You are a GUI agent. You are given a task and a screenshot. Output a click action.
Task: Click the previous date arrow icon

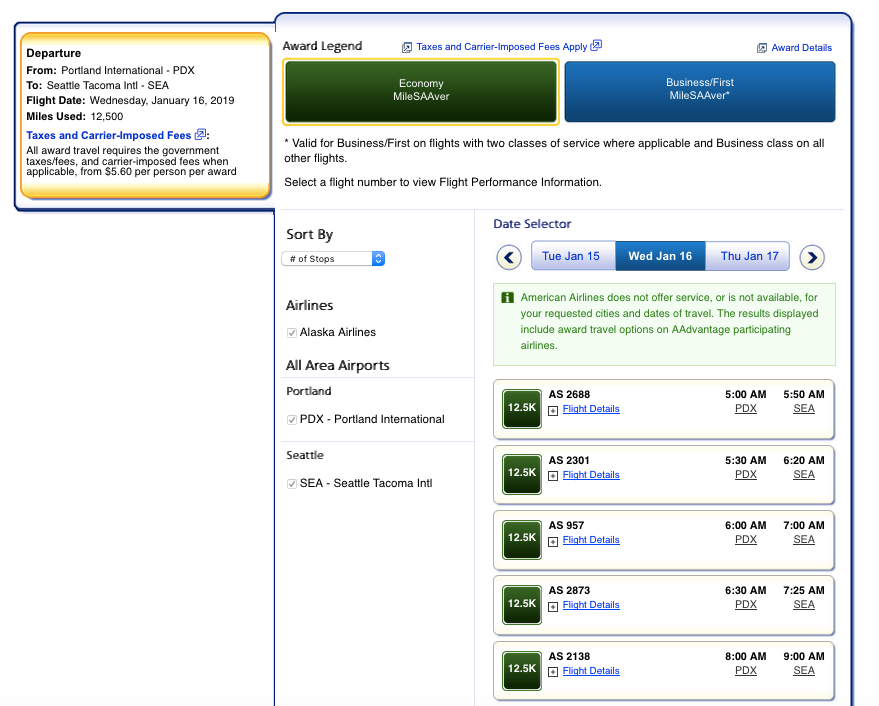tap(509, 258)
